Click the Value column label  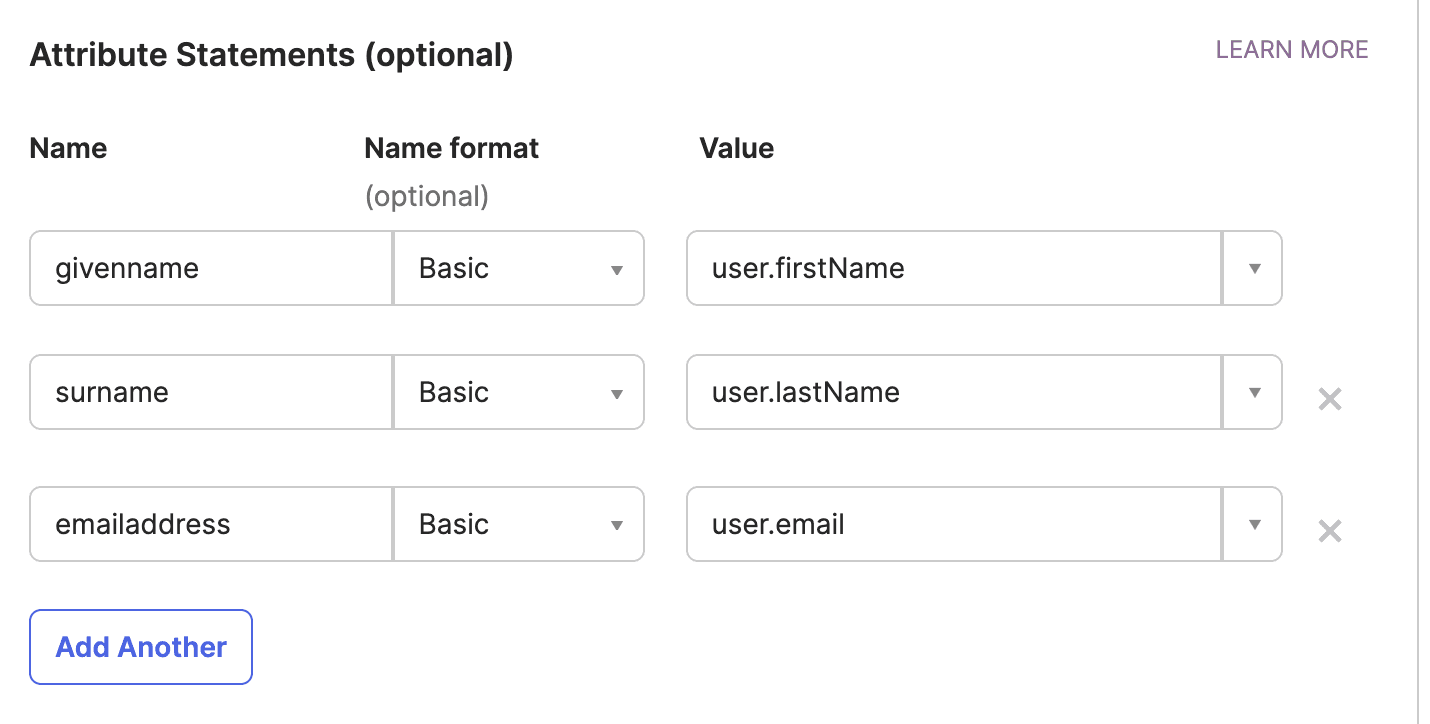click(x=736, y=149)
